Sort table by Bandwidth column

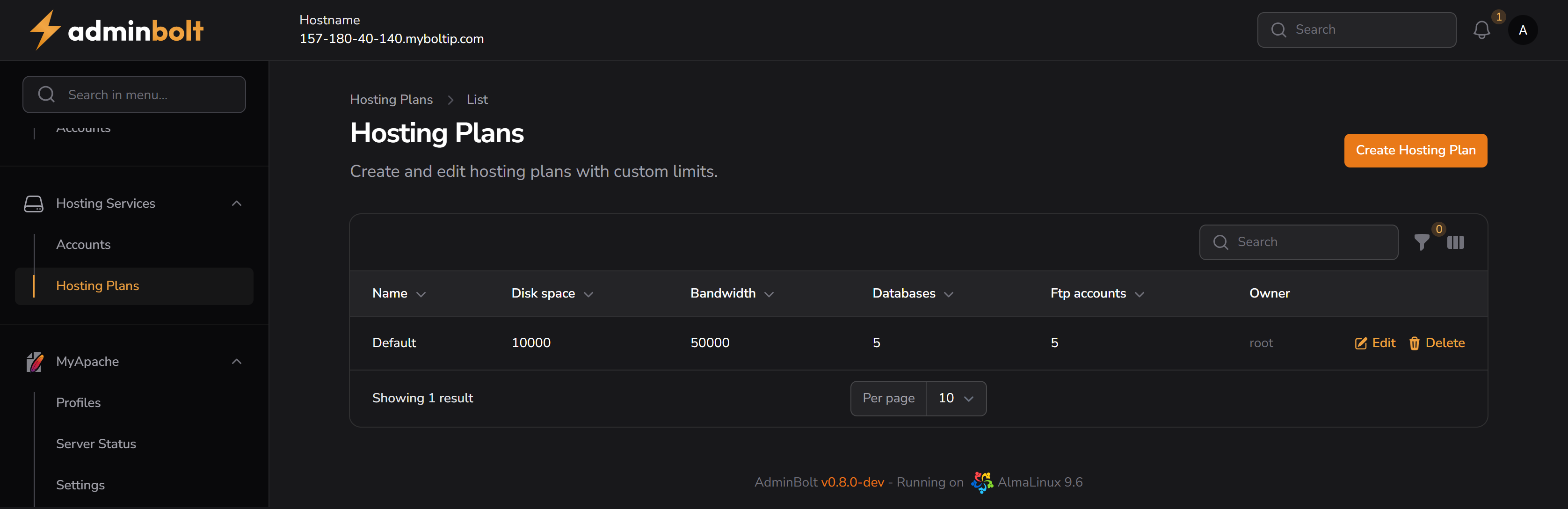pos(731,293)
